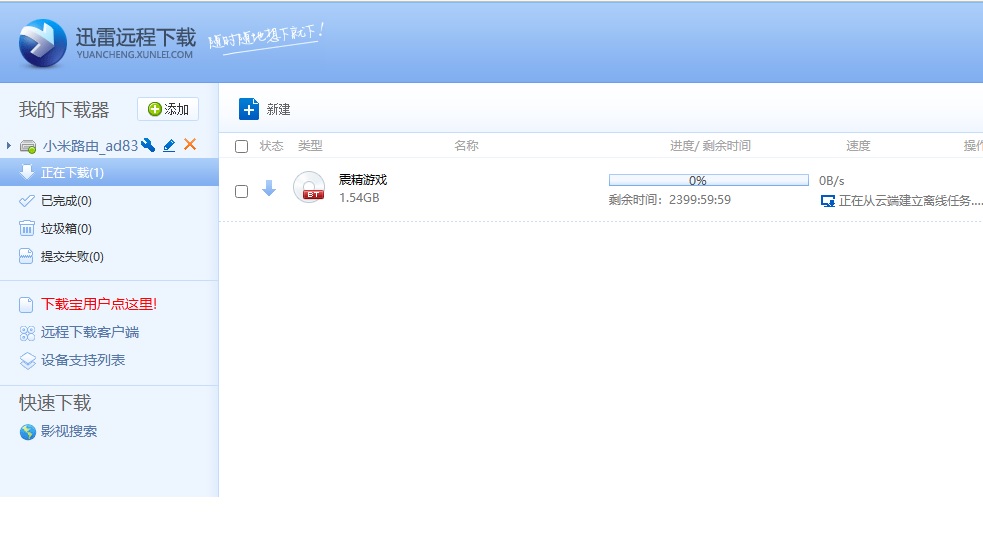Viewport: 983px width, 540px height.
Task: Click the BT disc type icon
Action: (309, 187)
